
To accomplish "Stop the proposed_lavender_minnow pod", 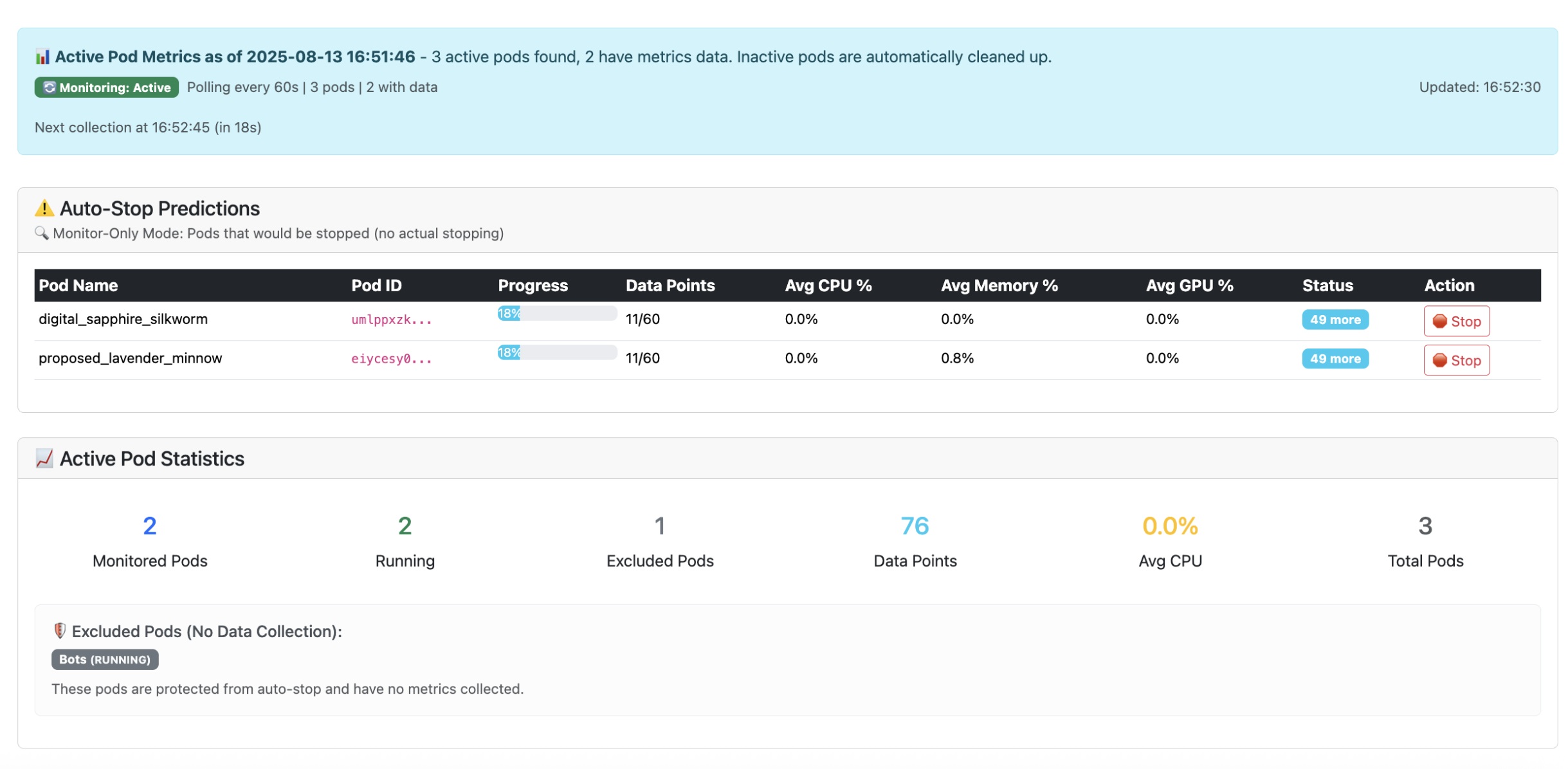I will click(1455, 360).
